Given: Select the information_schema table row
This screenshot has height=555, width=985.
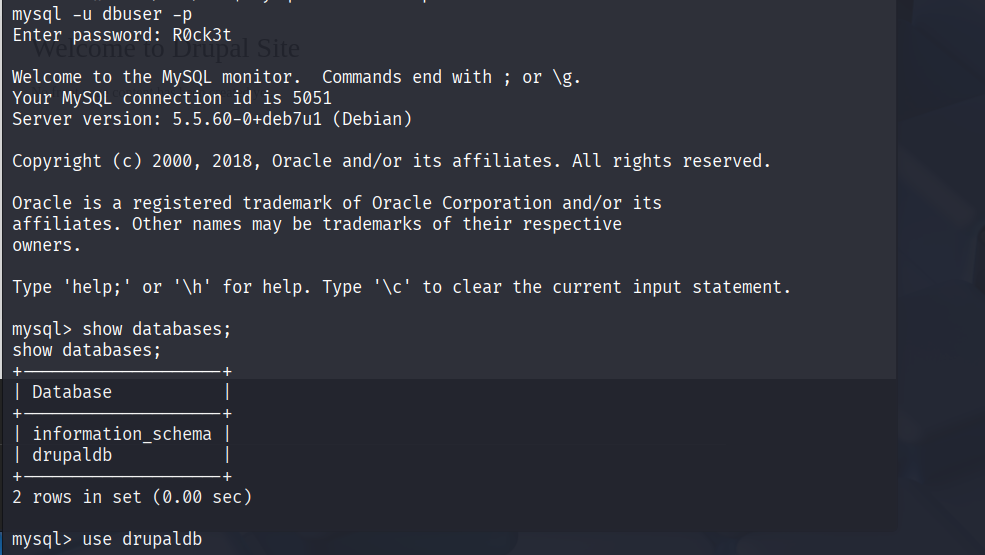Looking at the screenshot, I should pyautogui.click(x=122, y=434).
